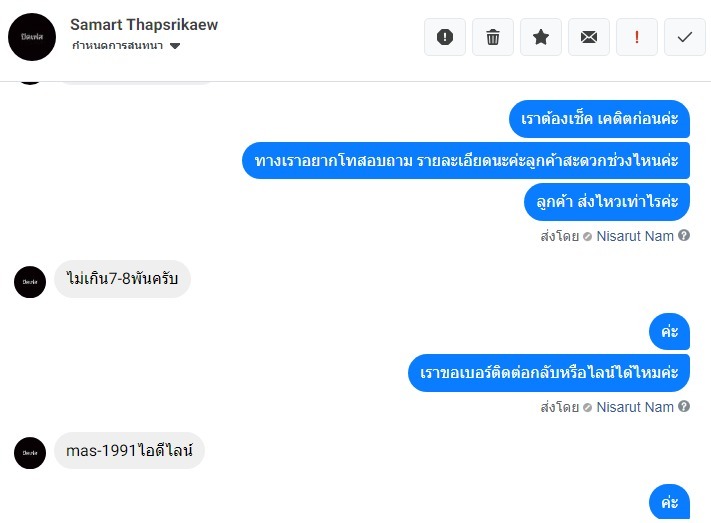Open Samart Thapsrikaew profile name
The image size is (711, 523).
[144, 24]
